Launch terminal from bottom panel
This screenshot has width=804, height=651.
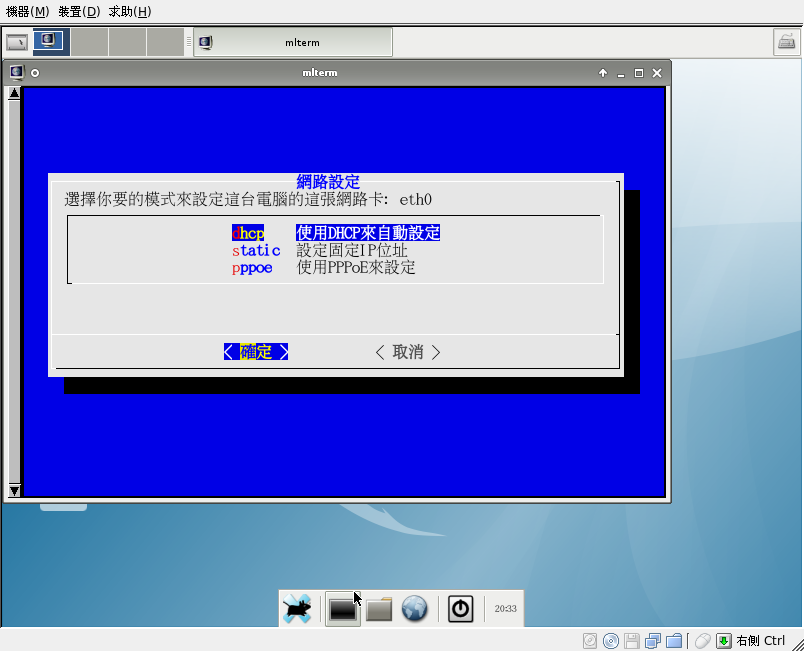(x=343, y=609)
